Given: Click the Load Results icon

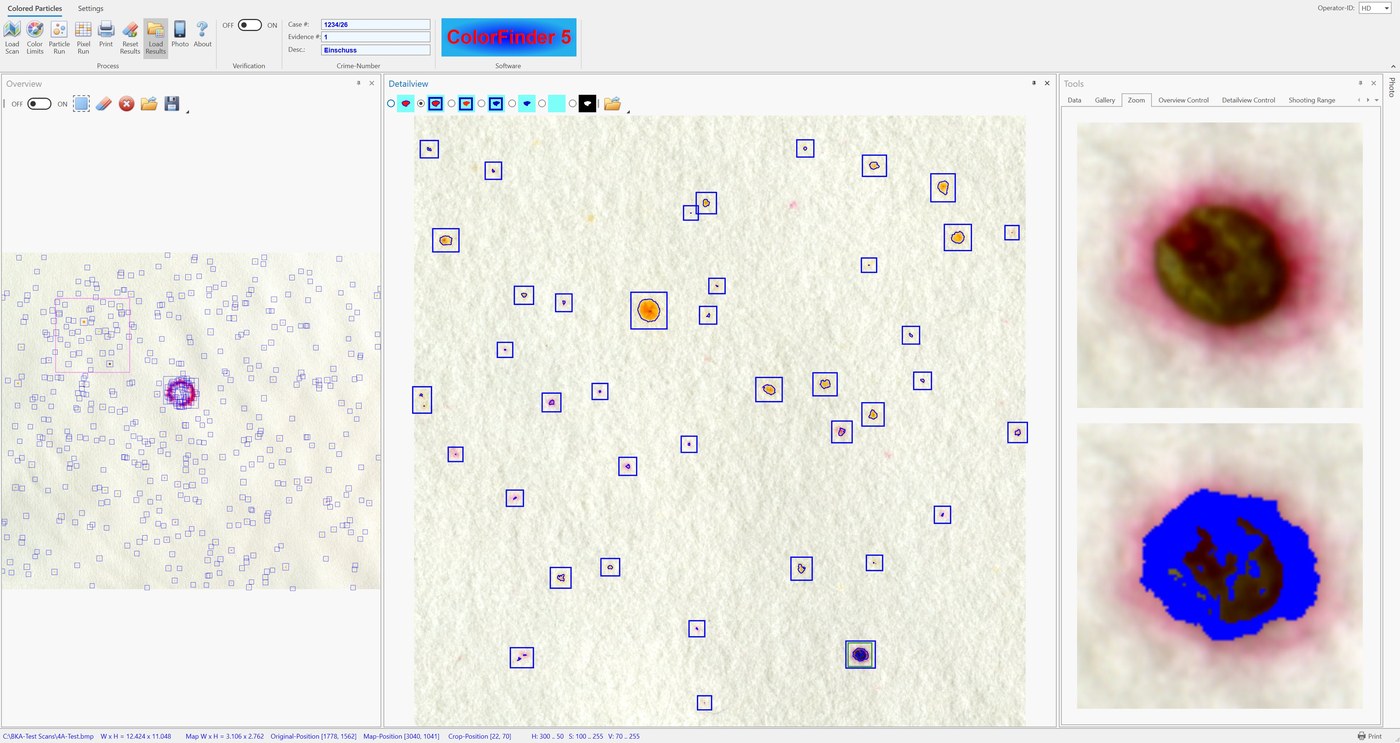Looking at the screenshot, I should [x=155, y=37].
